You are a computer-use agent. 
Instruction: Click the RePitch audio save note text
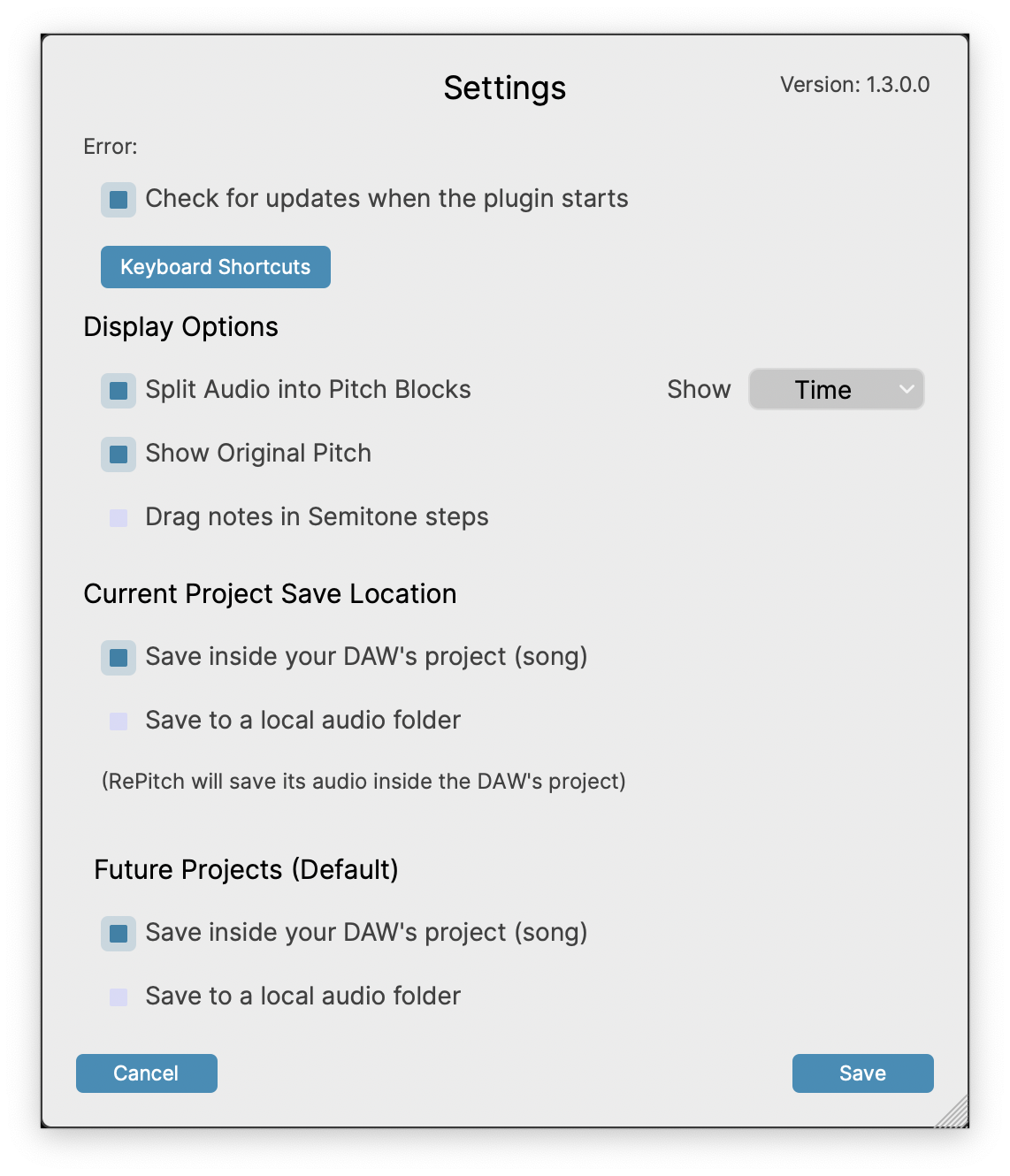click(x=363, y=782)
